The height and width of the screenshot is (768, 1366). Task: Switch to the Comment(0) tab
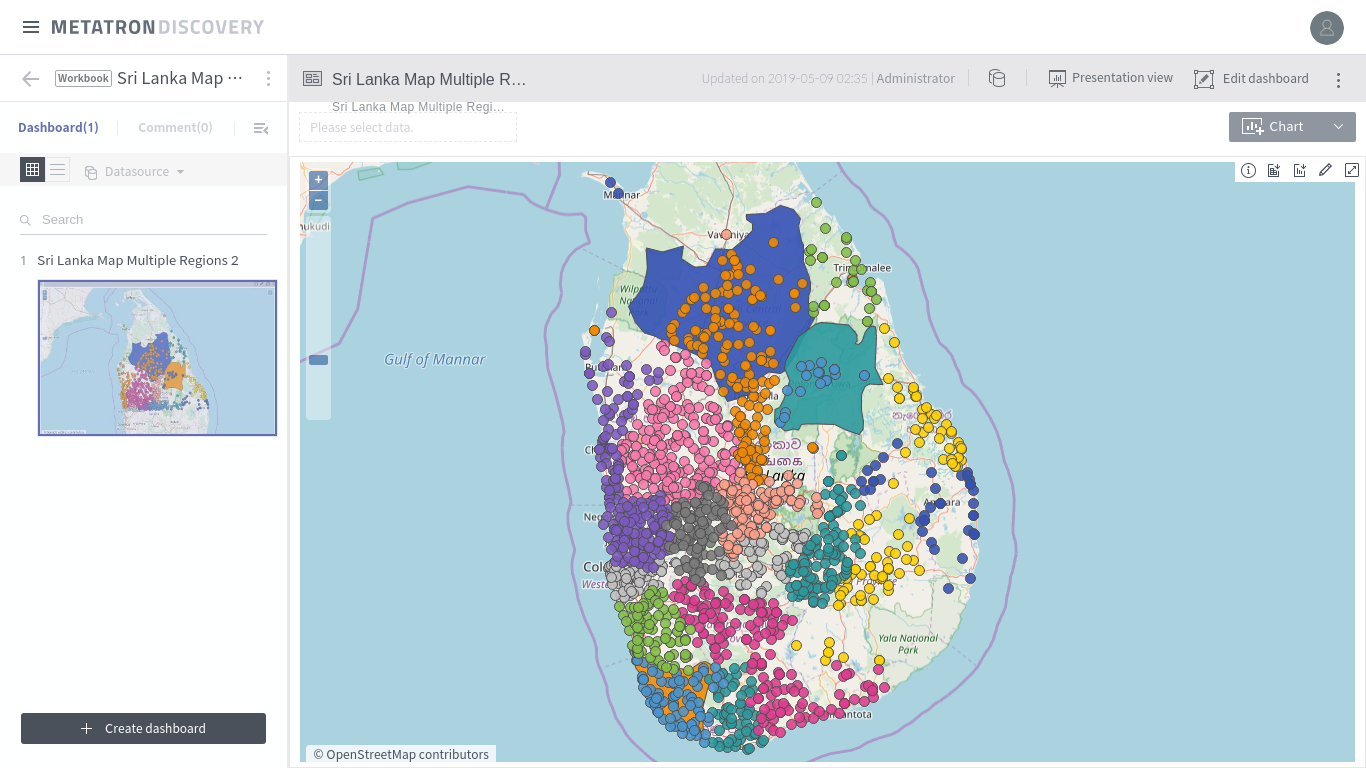175,127
